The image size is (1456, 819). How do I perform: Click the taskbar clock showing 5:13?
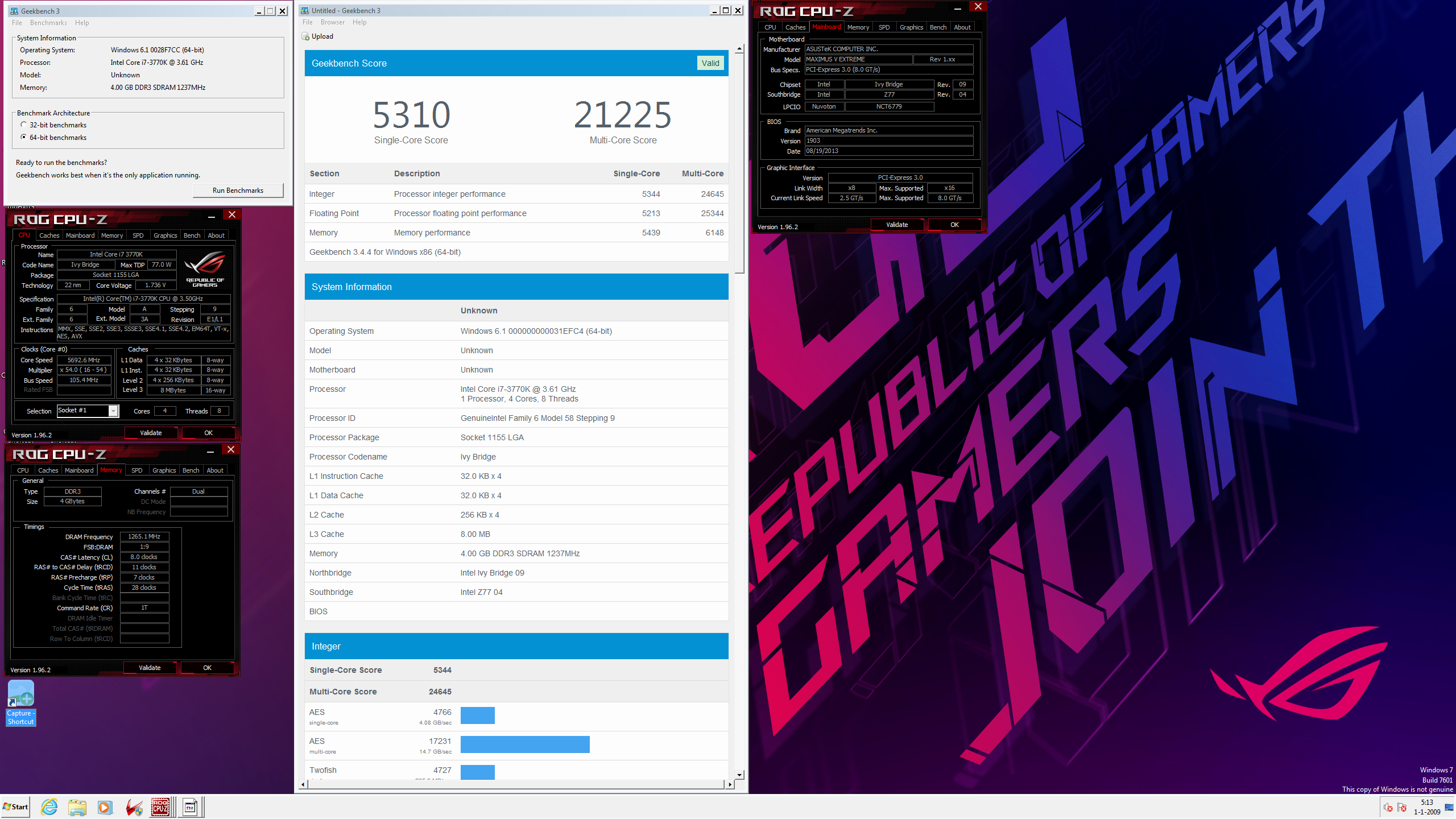(x=1427, y=807)
